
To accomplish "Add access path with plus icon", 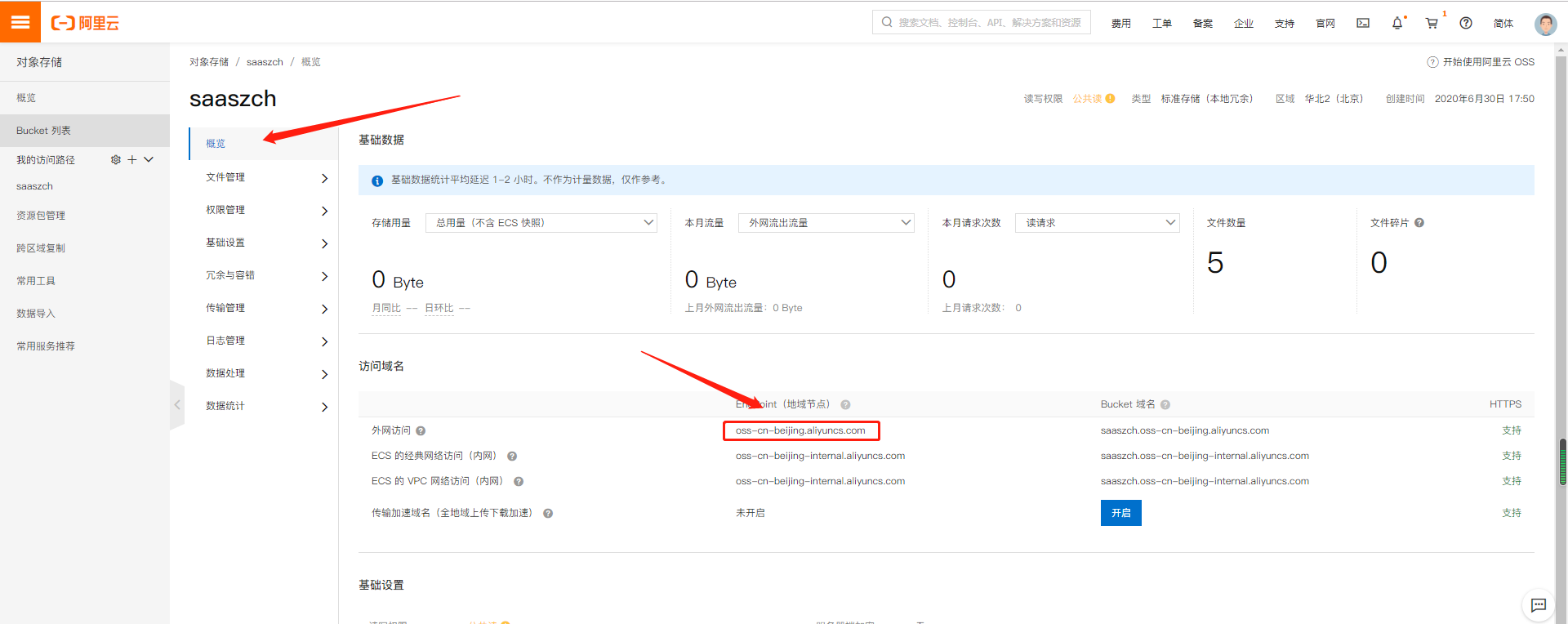I will point(132,159).
